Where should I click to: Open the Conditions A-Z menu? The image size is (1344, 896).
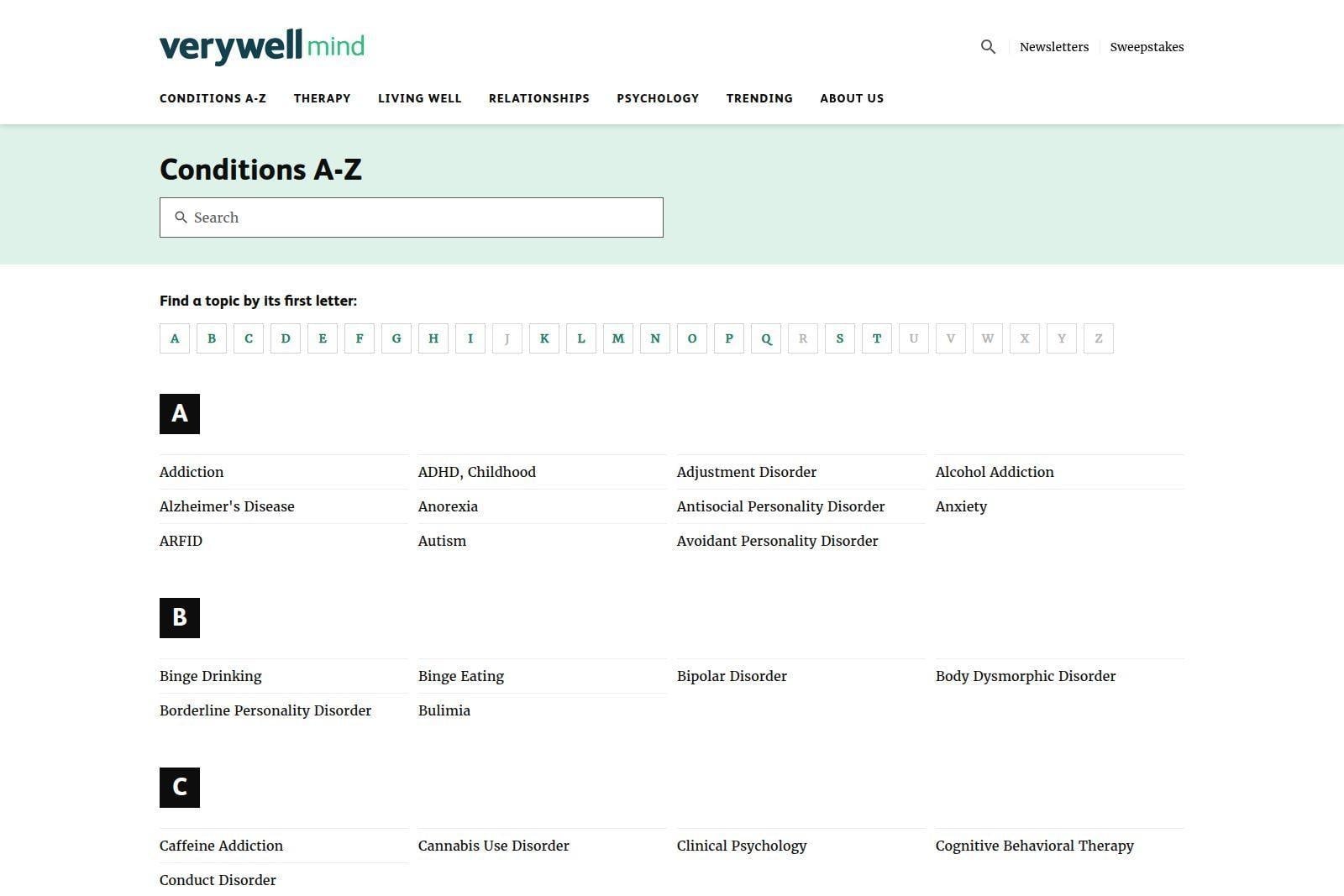[x=213, y=98]
